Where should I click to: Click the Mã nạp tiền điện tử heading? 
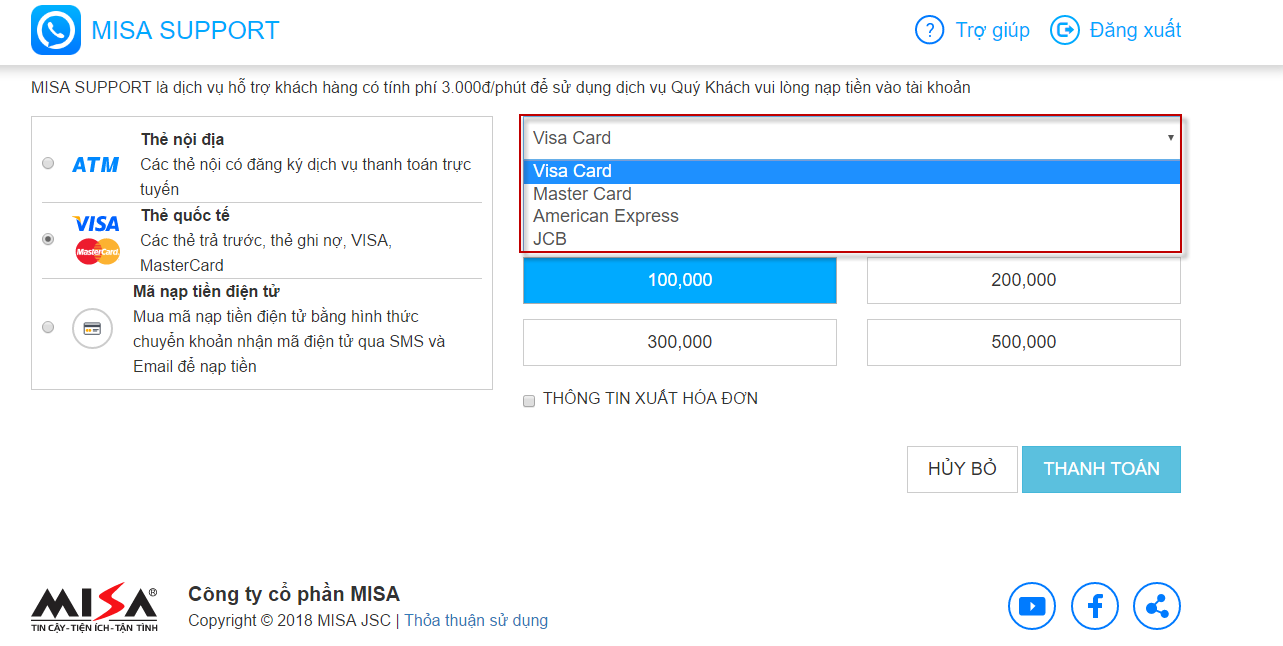click(x=206, y=291)
